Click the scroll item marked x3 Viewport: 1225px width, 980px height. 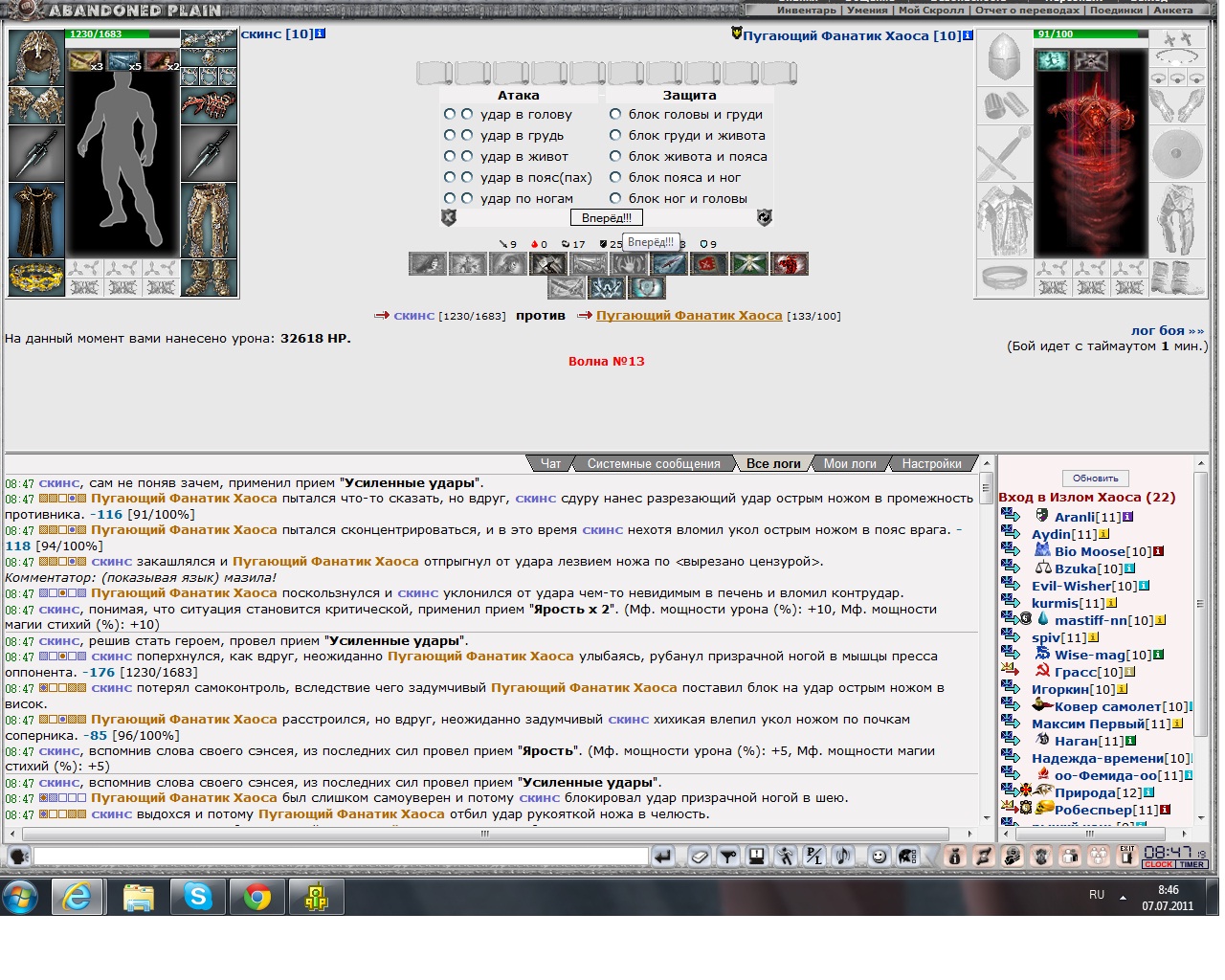[86, 61]
